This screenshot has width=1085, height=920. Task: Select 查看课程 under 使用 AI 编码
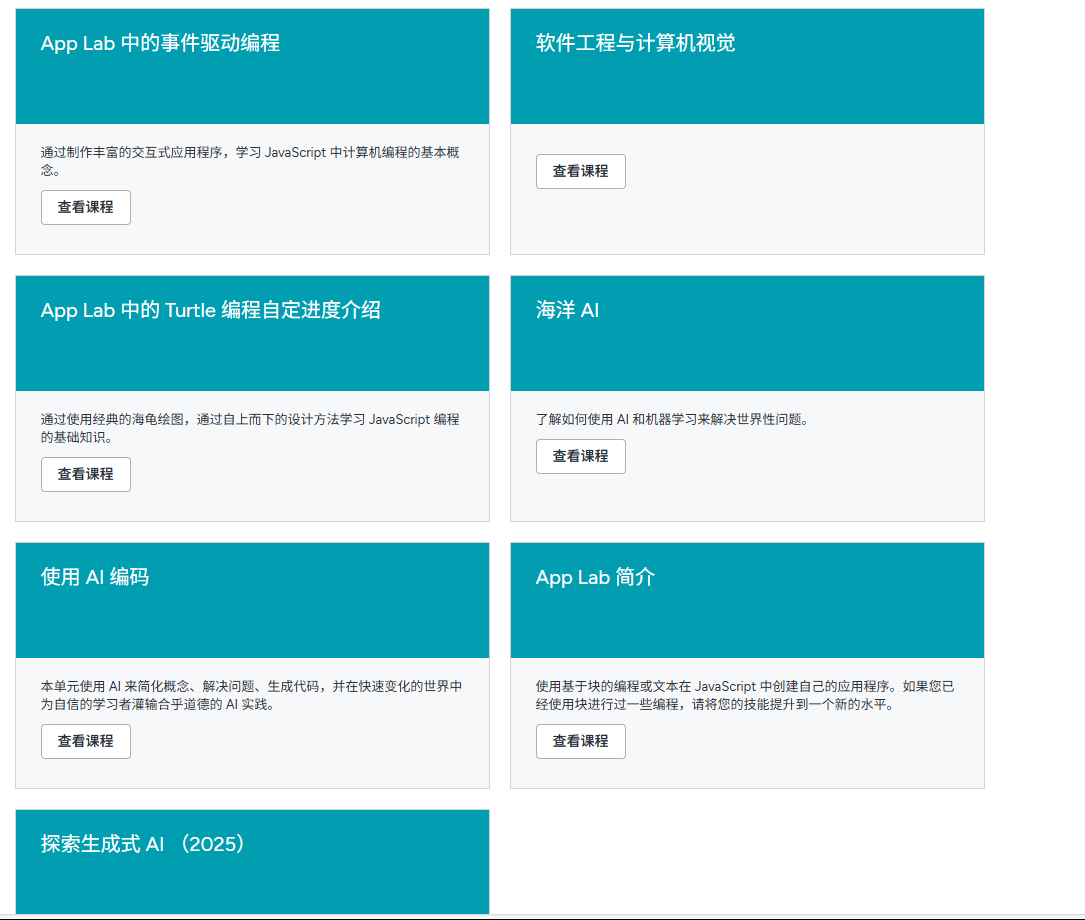(86, 742)
